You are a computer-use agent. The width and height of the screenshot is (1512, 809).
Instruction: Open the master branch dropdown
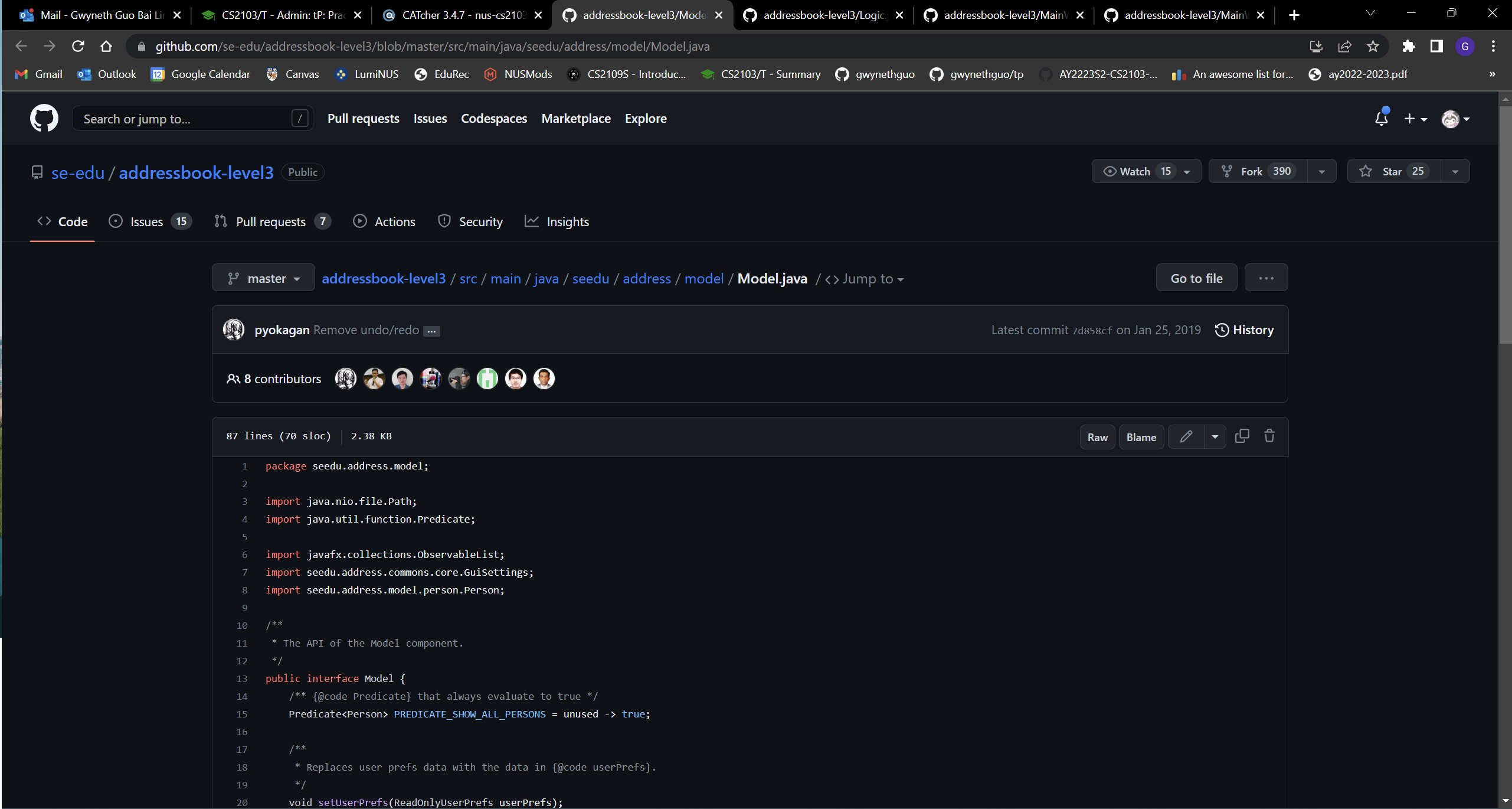coord(263,279)
